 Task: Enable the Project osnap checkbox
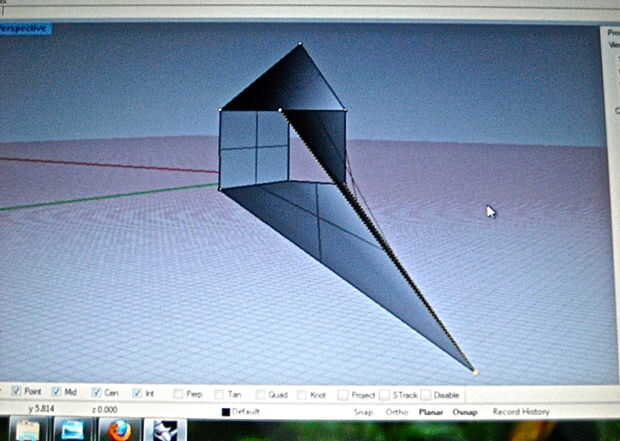click(x=343, y=395)
